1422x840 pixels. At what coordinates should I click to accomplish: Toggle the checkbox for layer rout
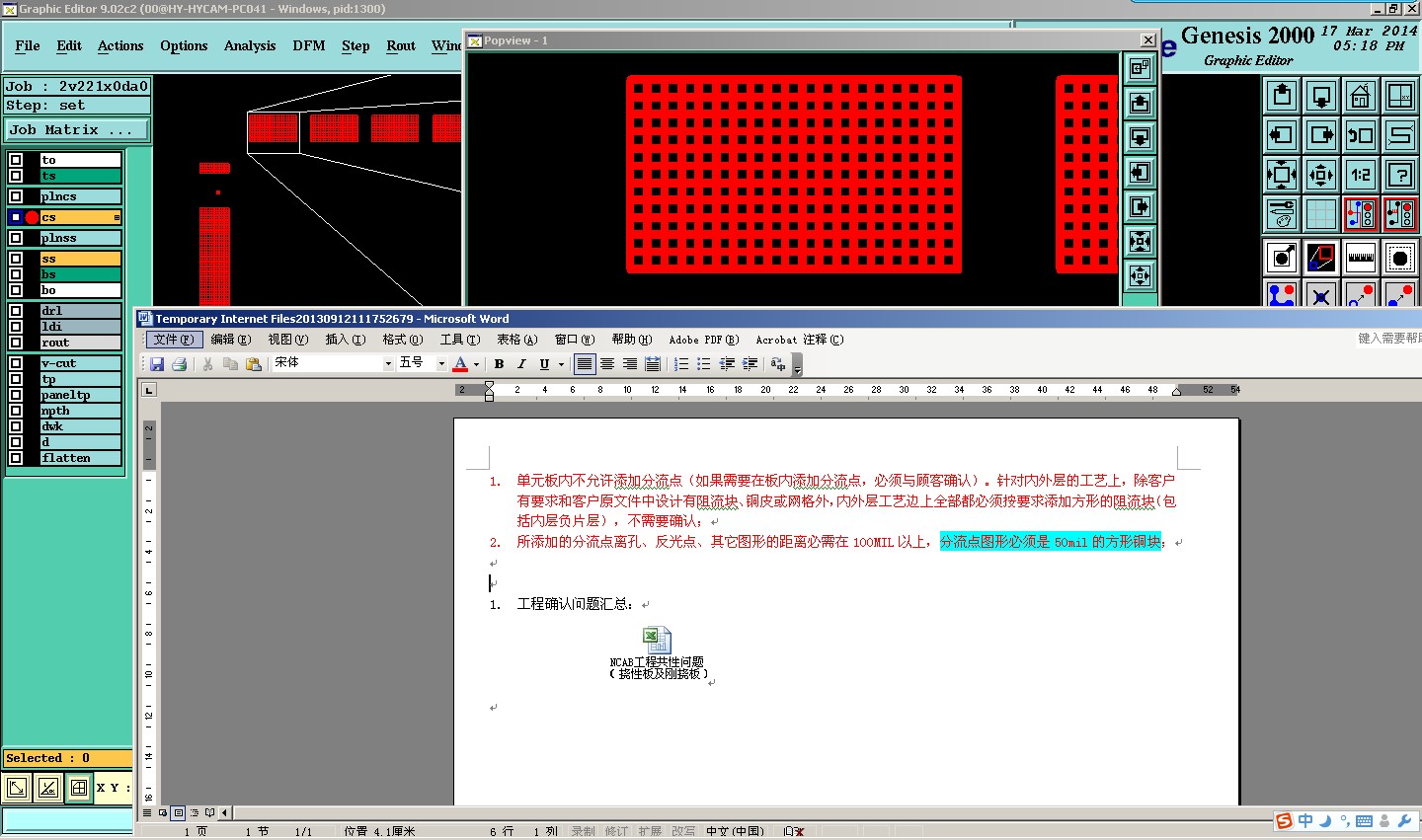click(16, 343)
